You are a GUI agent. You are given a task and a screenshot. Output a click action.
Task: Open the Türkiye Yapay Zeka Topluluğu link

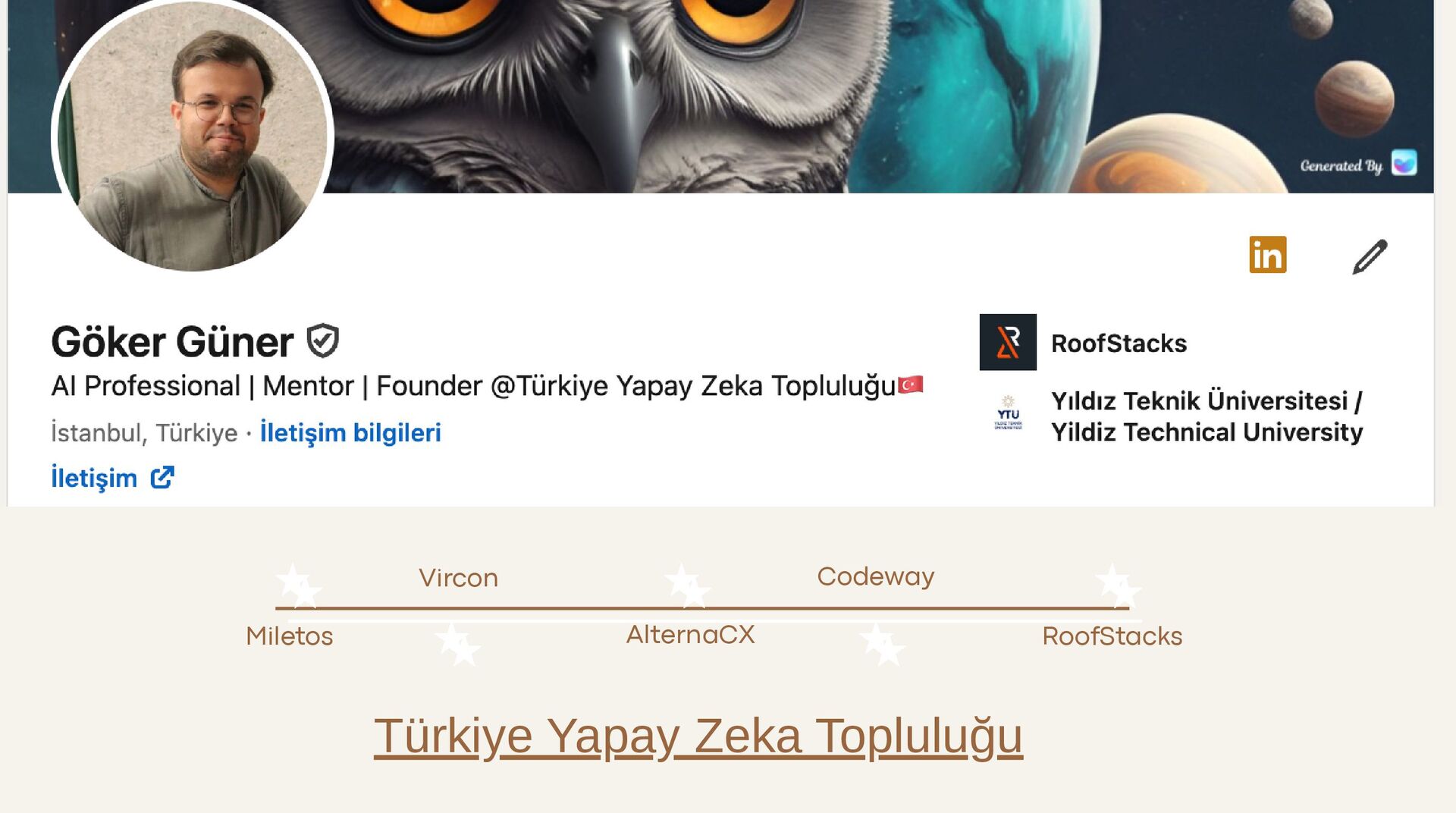coord(698,736)
